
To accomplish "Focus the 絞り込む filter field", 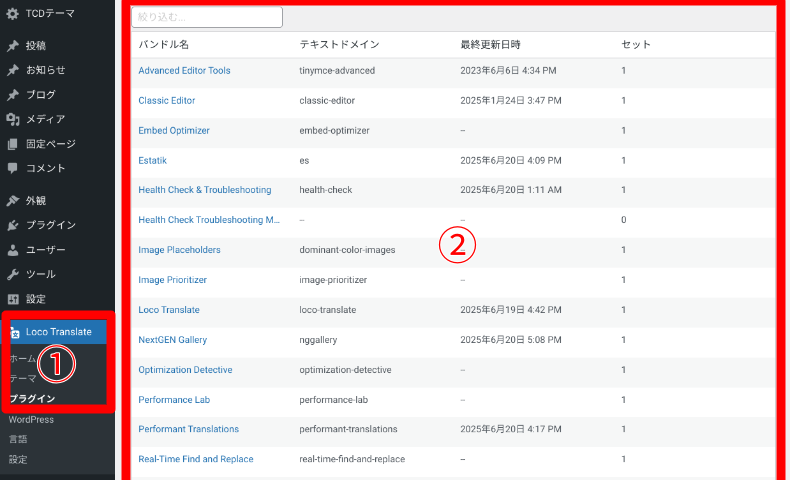I will click(x=207, y=17).
